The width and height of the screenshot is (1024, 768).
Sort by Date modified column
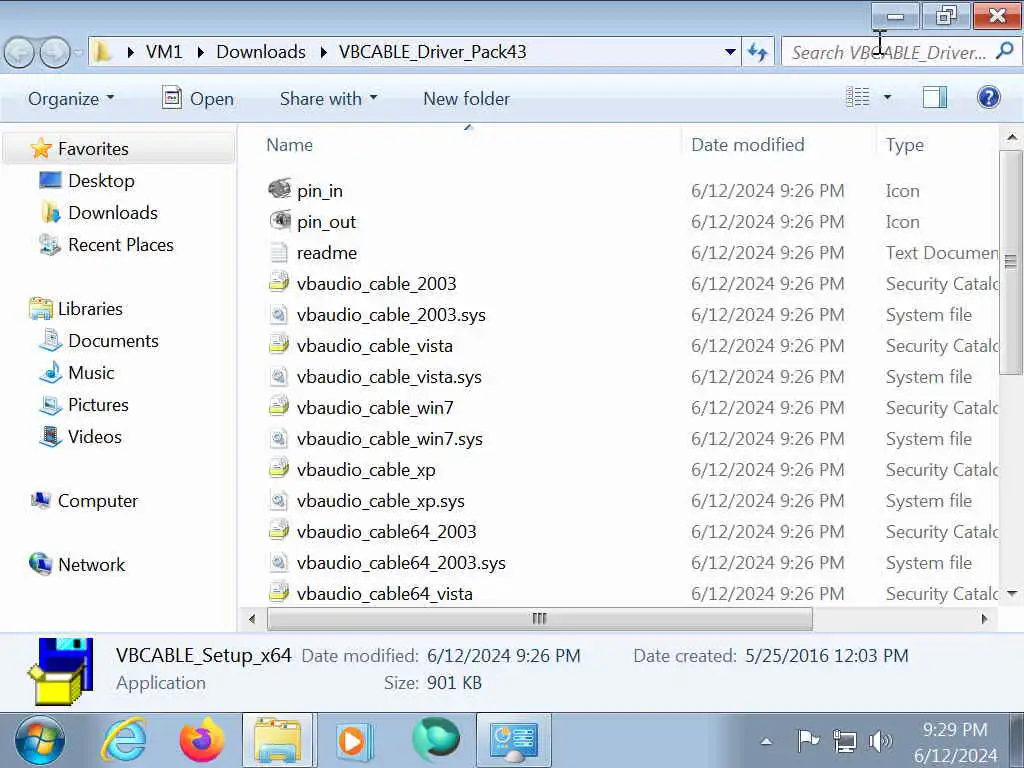(x=748, y=144)
